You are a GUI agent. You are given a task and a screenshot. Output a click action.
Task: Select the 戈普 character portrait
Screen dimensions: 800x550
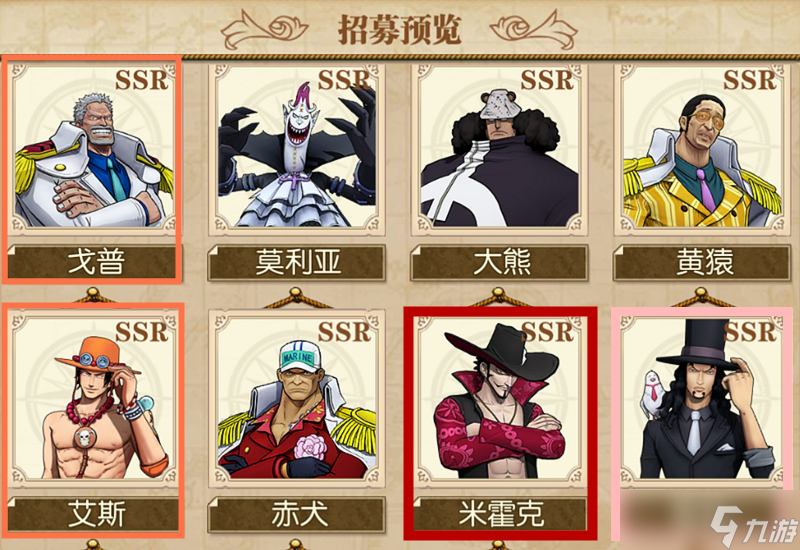point(93,148)
